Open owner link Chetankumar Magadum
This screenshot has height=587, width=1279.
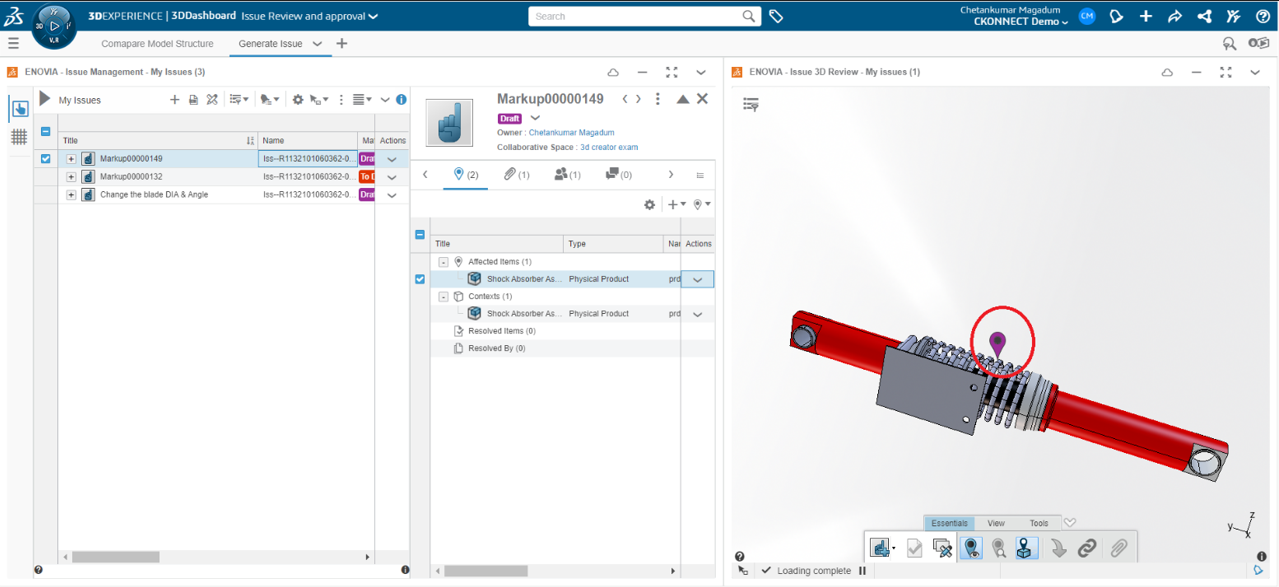click(x=572, y=132)
